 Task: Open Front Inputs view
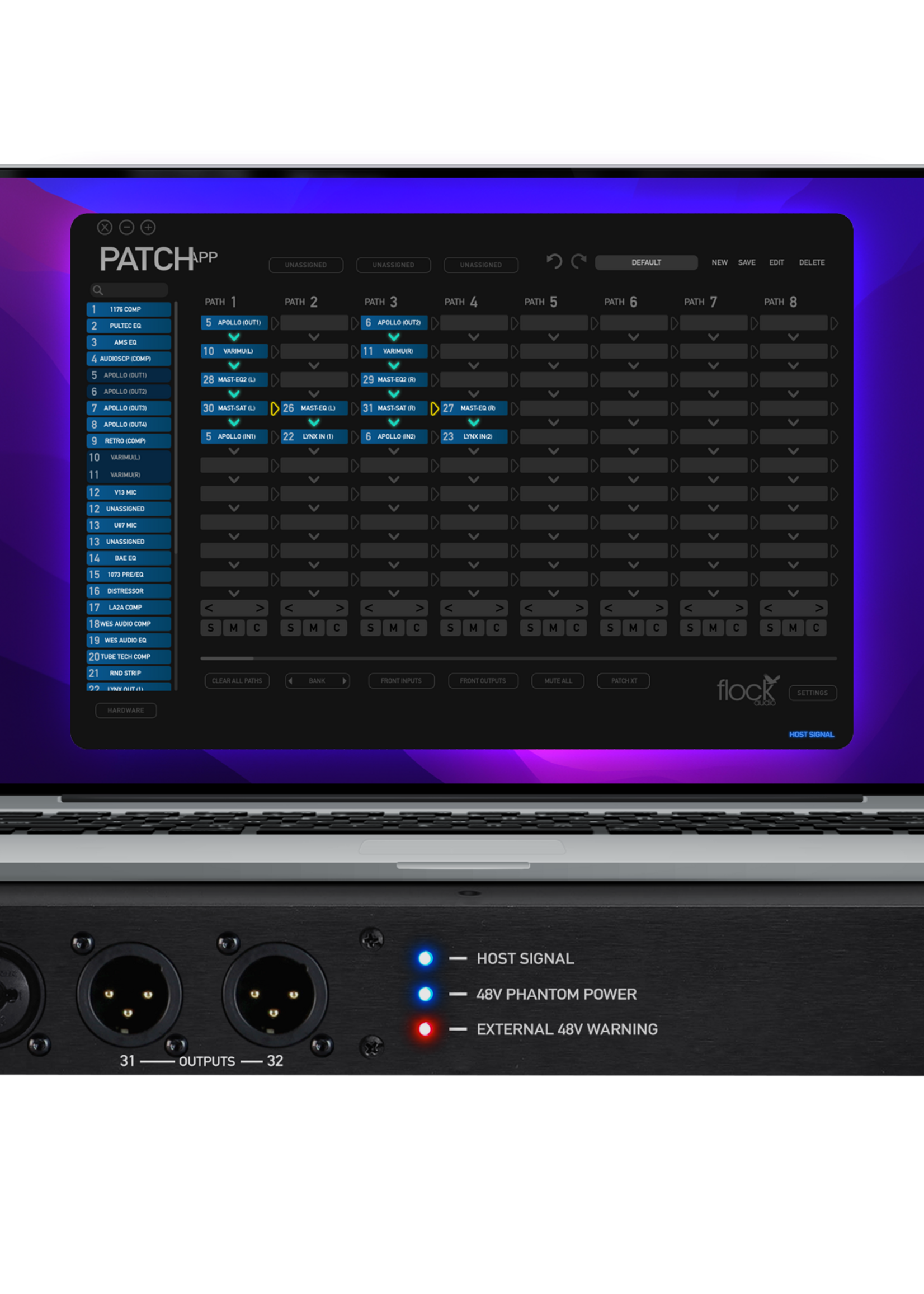[401, 681]
